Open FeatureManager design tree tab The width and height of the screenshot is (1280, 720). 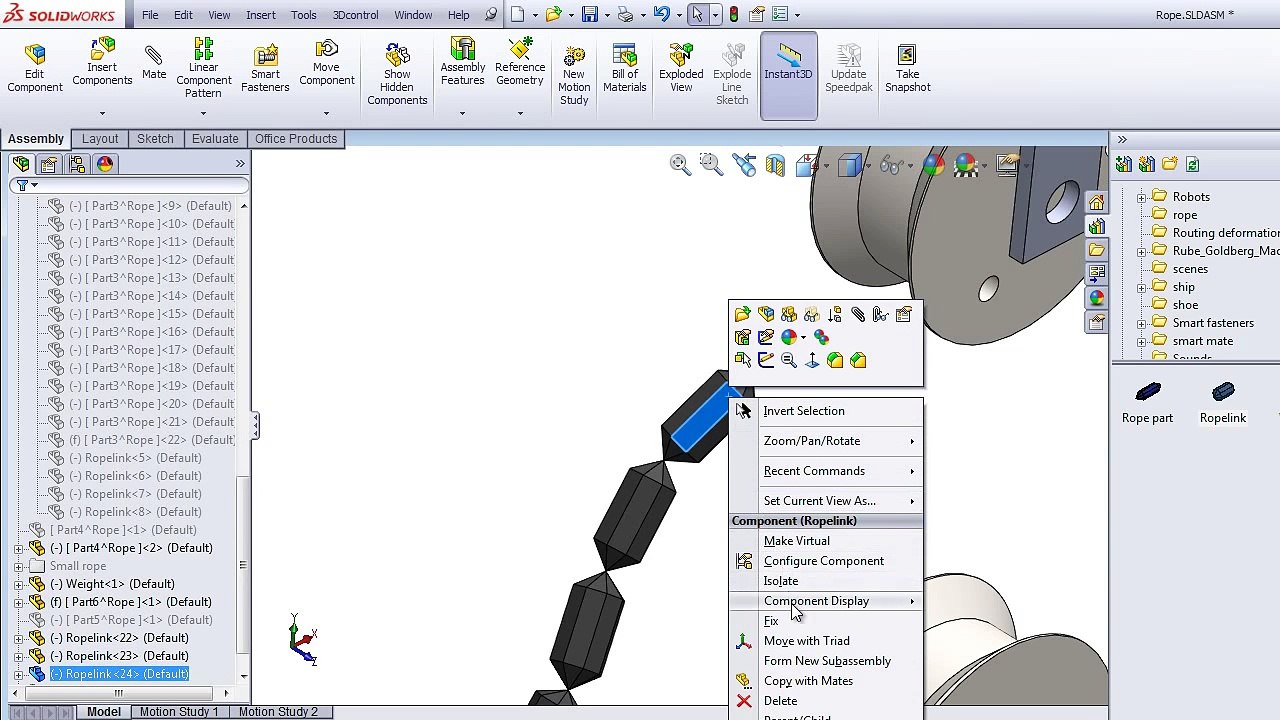tap(21, 164)
